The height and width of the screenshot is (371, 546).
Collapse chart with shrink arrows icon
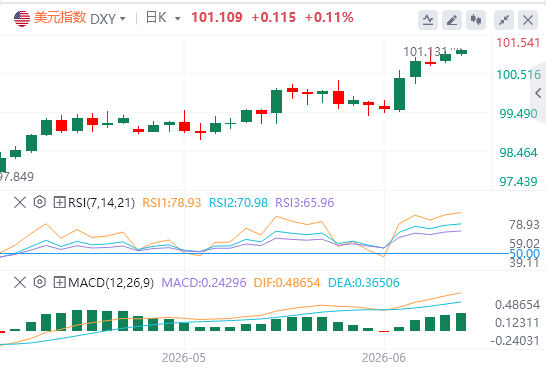coord(504,20)
